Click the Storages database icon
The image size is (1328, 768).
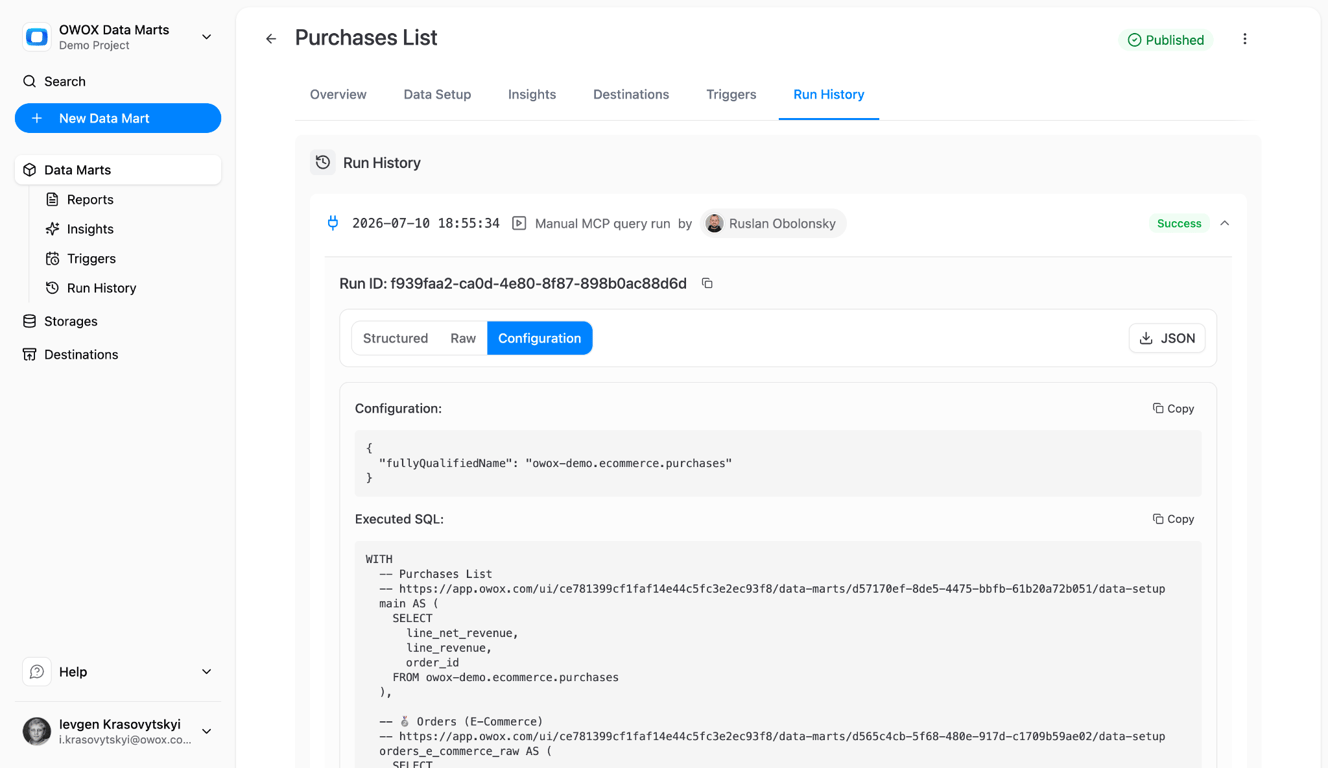(x=30, y=321)
